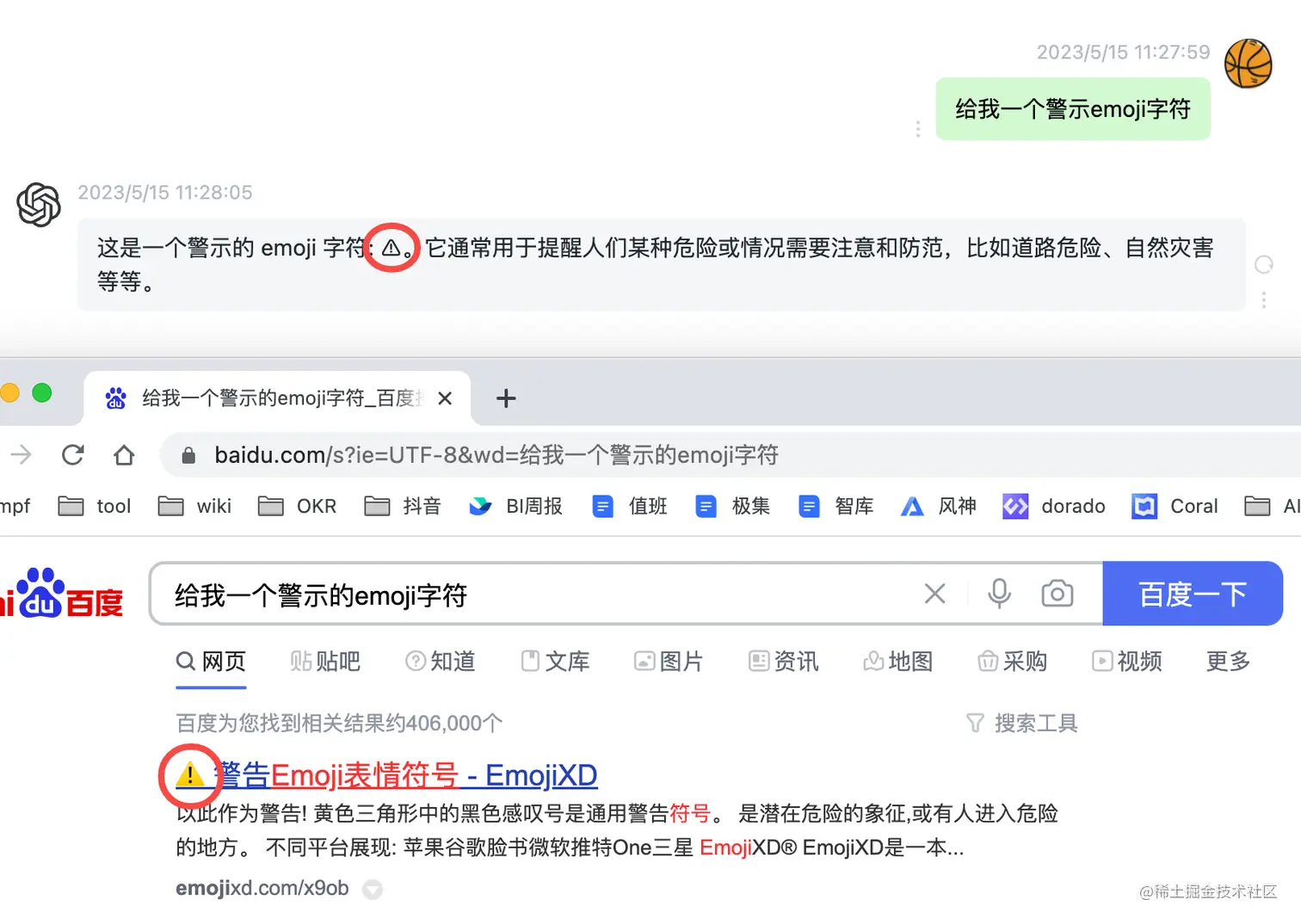Switch to the 视频 tab

point(1126,662)
